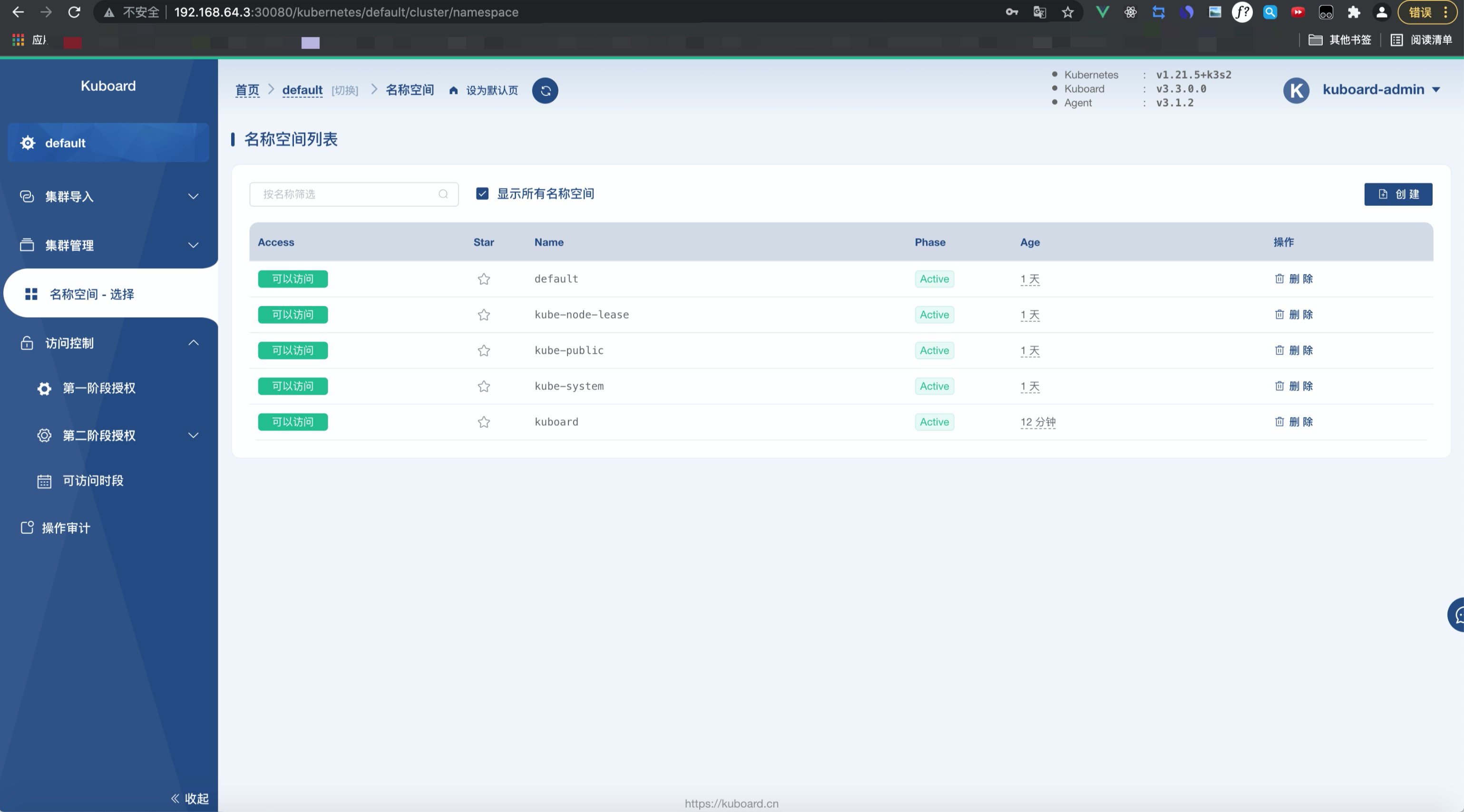Click the 12 分钟 age value

coord(1038,422)
